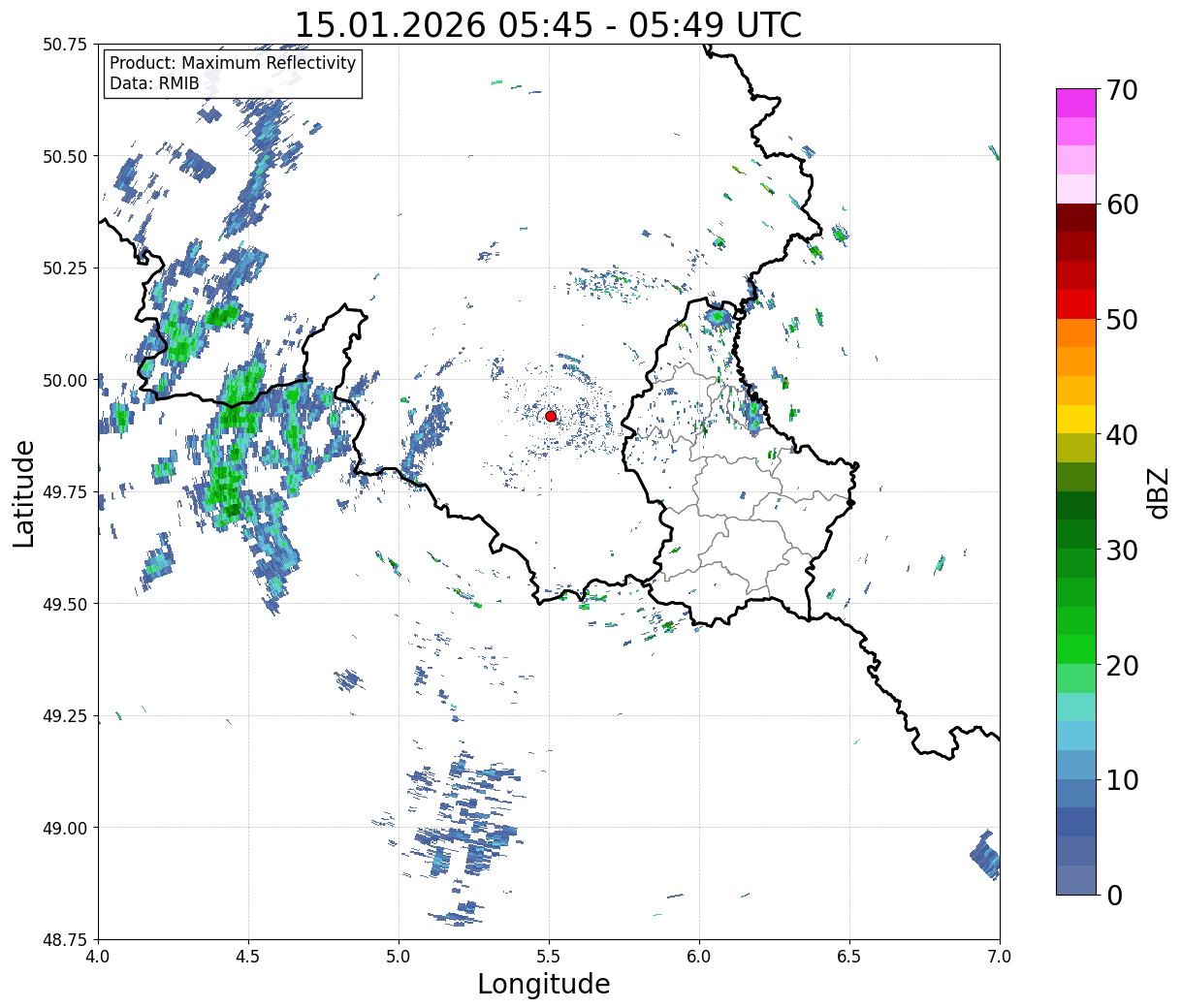
Task: Click the latitude tick label 50.00
Action: point(65,380)
